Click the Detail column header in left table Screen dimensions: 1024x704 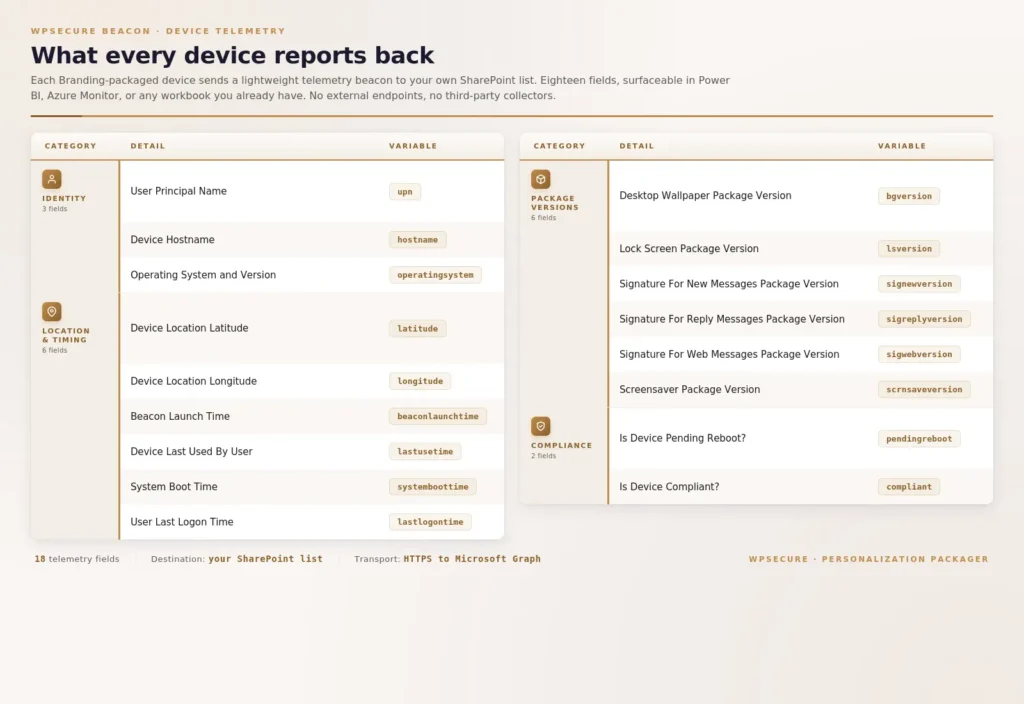(x=148, y=146)
